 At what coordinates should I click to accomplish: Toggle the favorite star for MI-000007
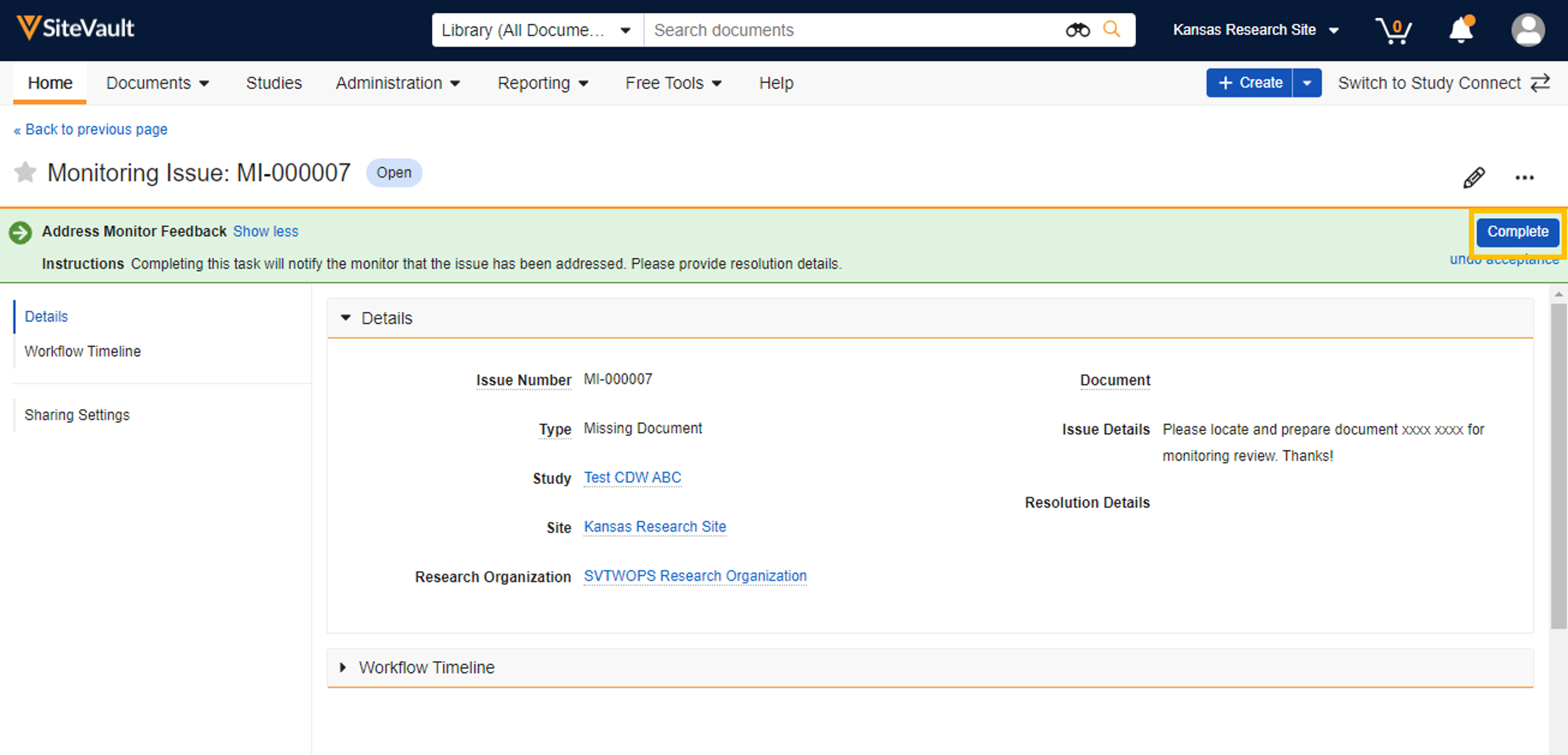click(25, 172)
